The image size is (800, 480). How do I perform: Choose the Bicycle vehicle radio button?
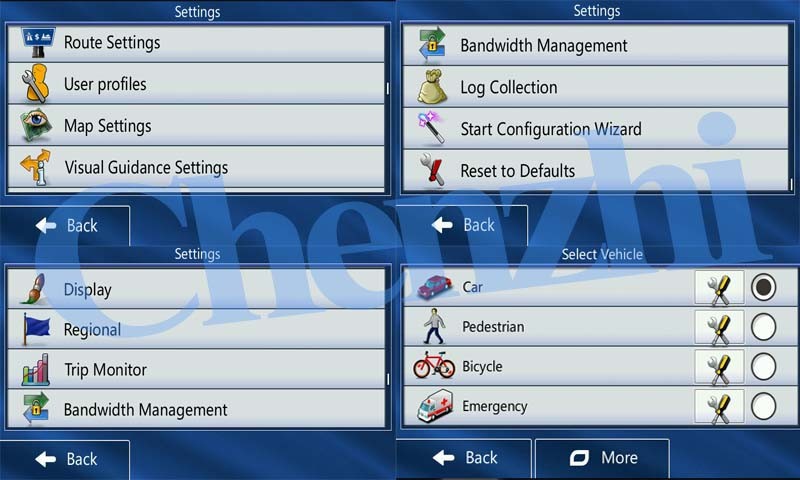[x=763, y=368]
